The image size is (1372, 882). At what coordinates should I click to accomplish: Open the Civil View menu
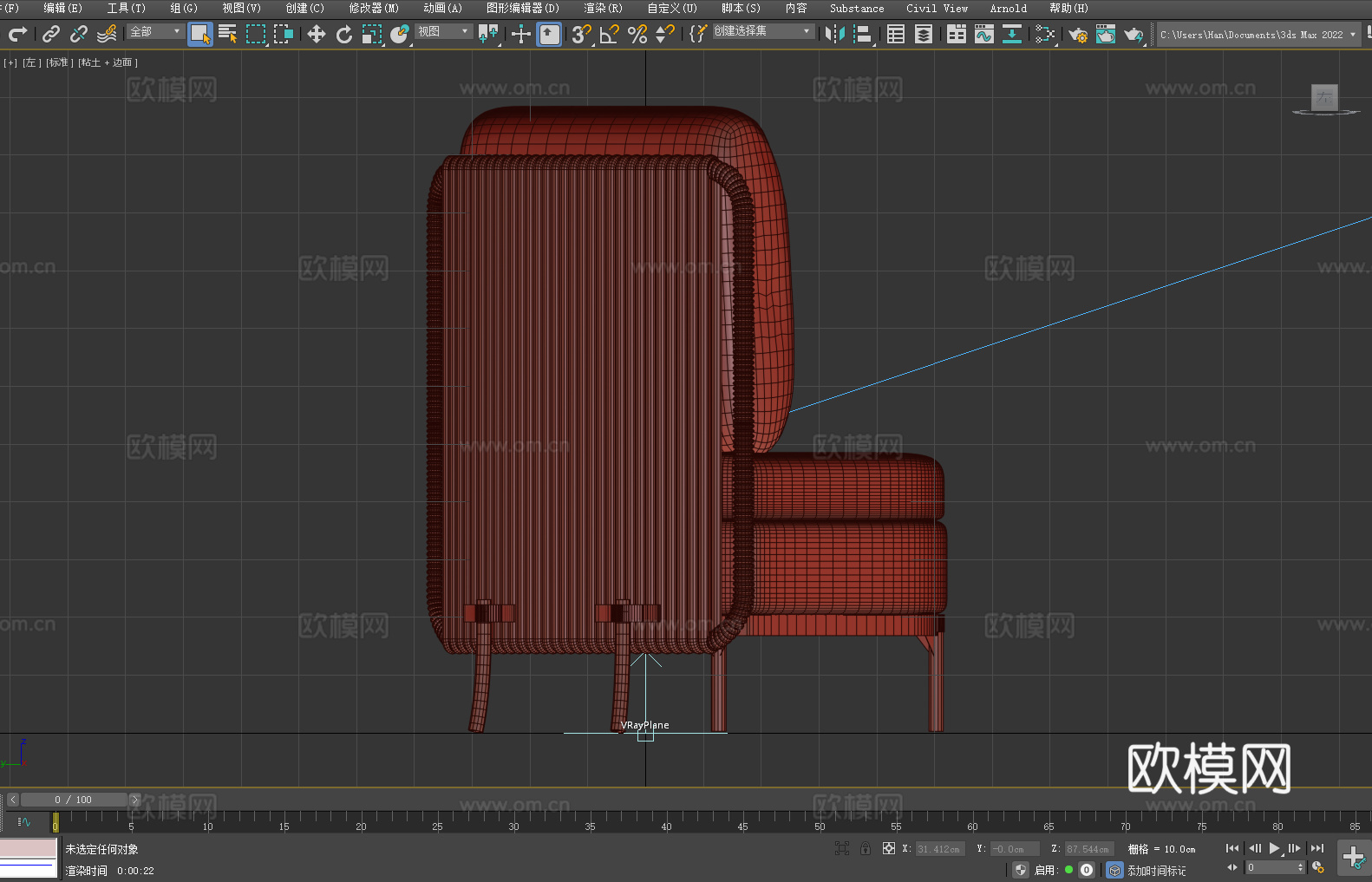tap(937, 8)
